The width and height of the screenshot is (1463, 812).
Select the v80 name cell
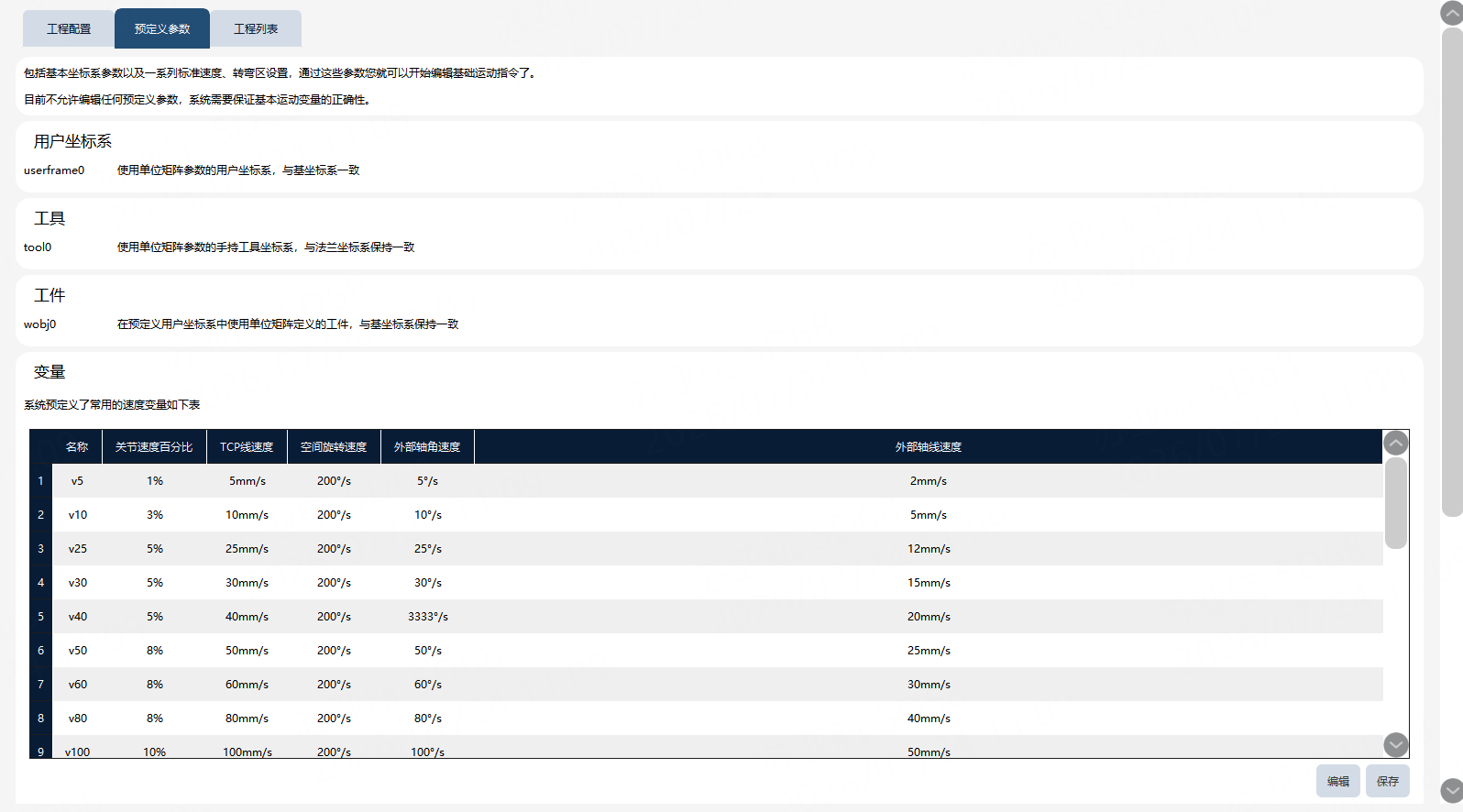(x=77, y=719)
